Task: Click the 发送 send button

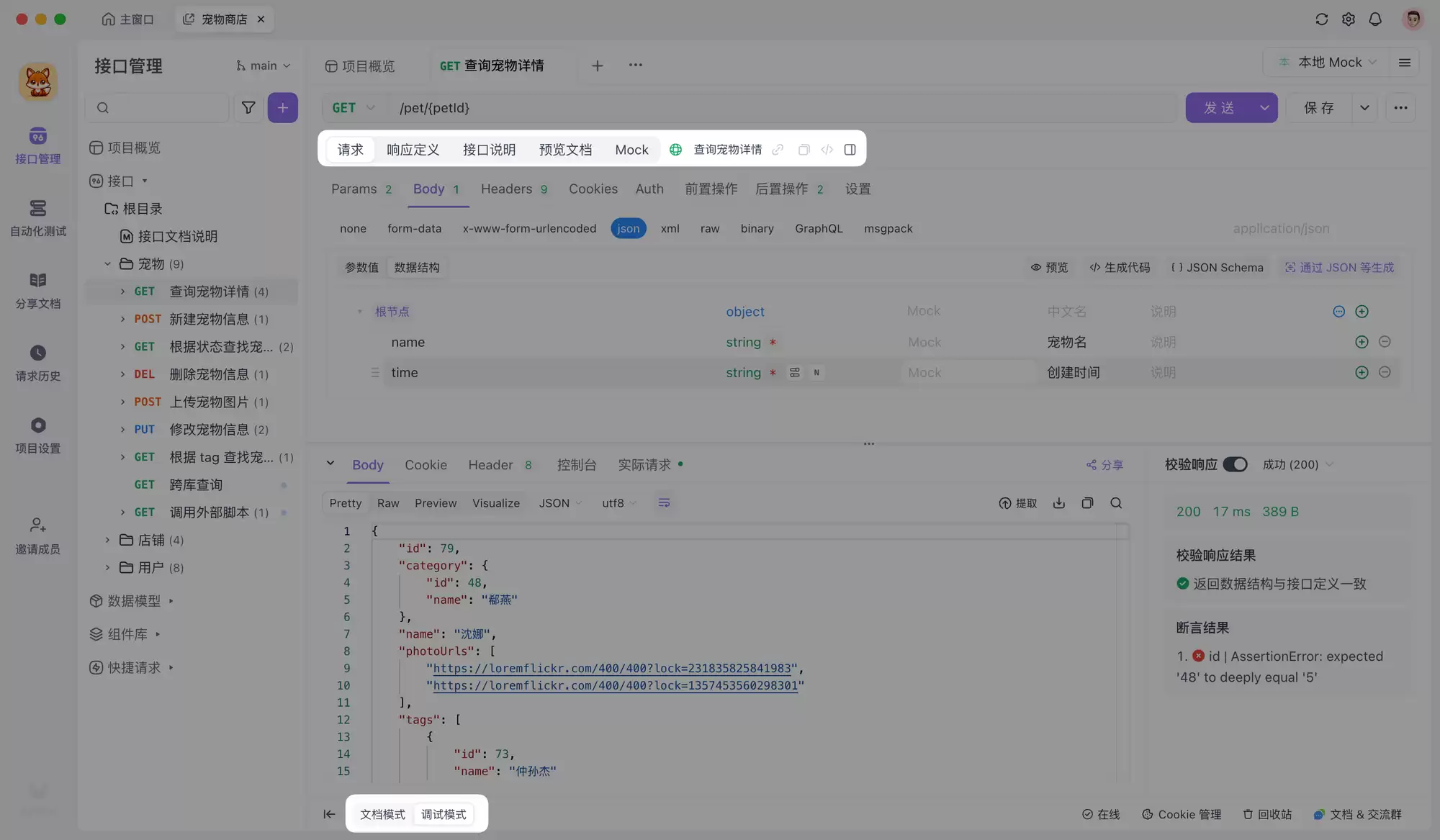Action: pos(1219,107)
